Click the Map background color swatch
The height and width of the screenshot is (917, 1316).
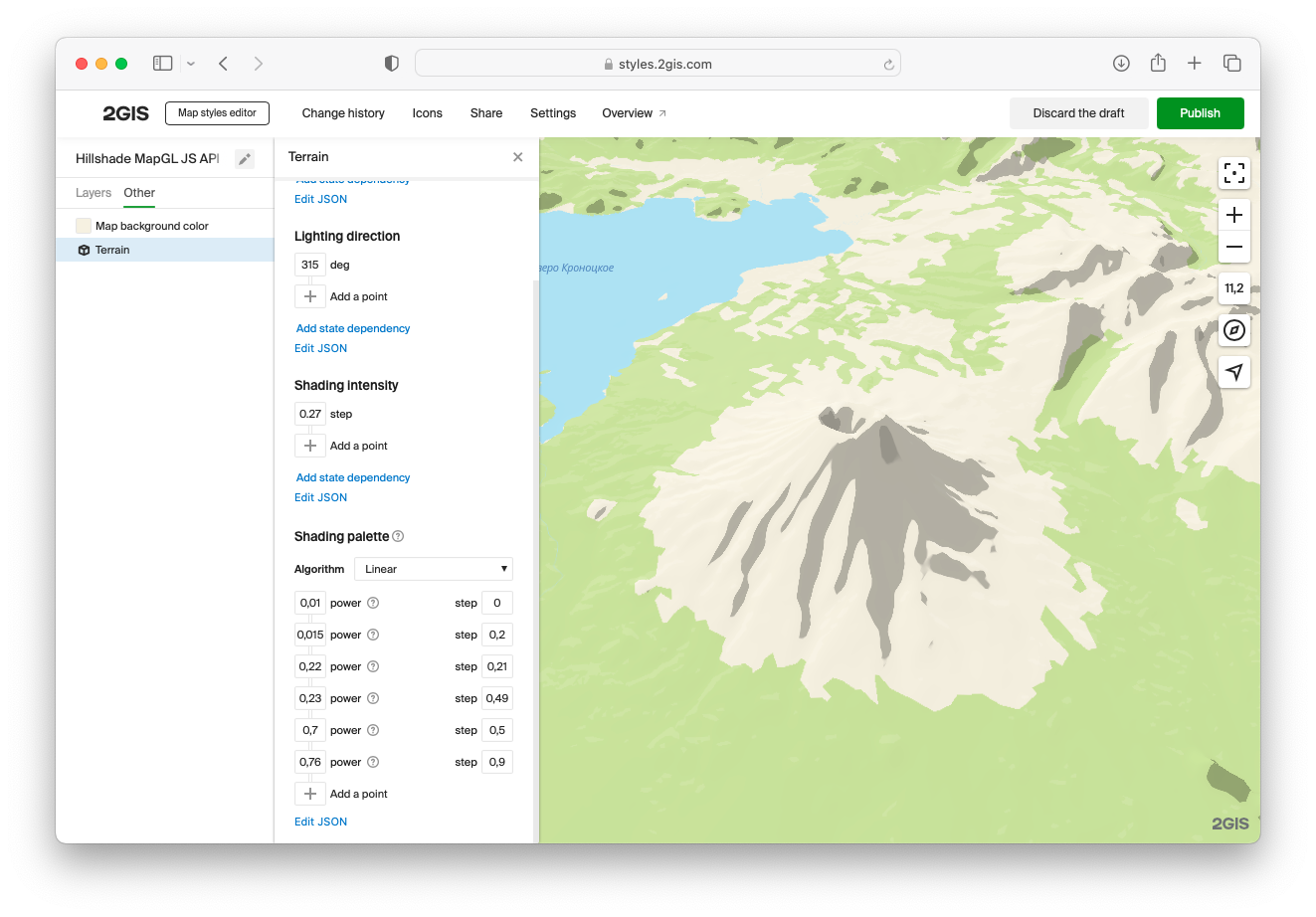pos(84,226)
